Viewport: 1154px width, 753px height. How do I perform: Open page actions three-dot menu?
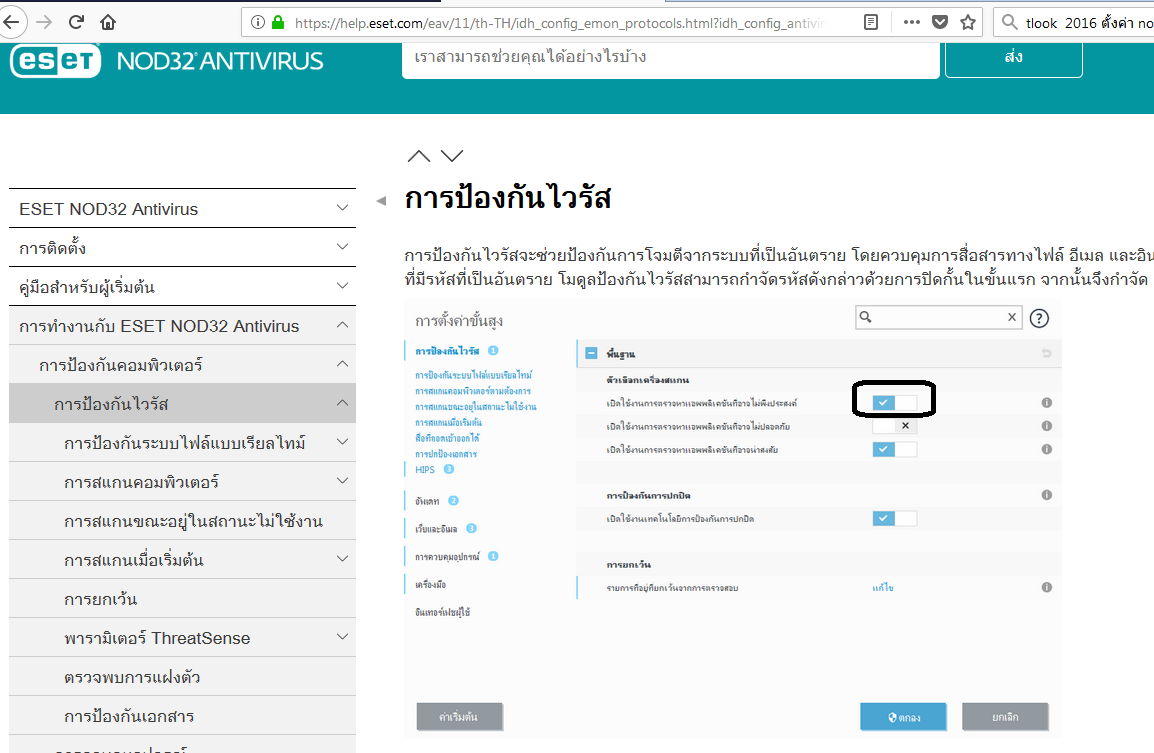tap(912, 22)
